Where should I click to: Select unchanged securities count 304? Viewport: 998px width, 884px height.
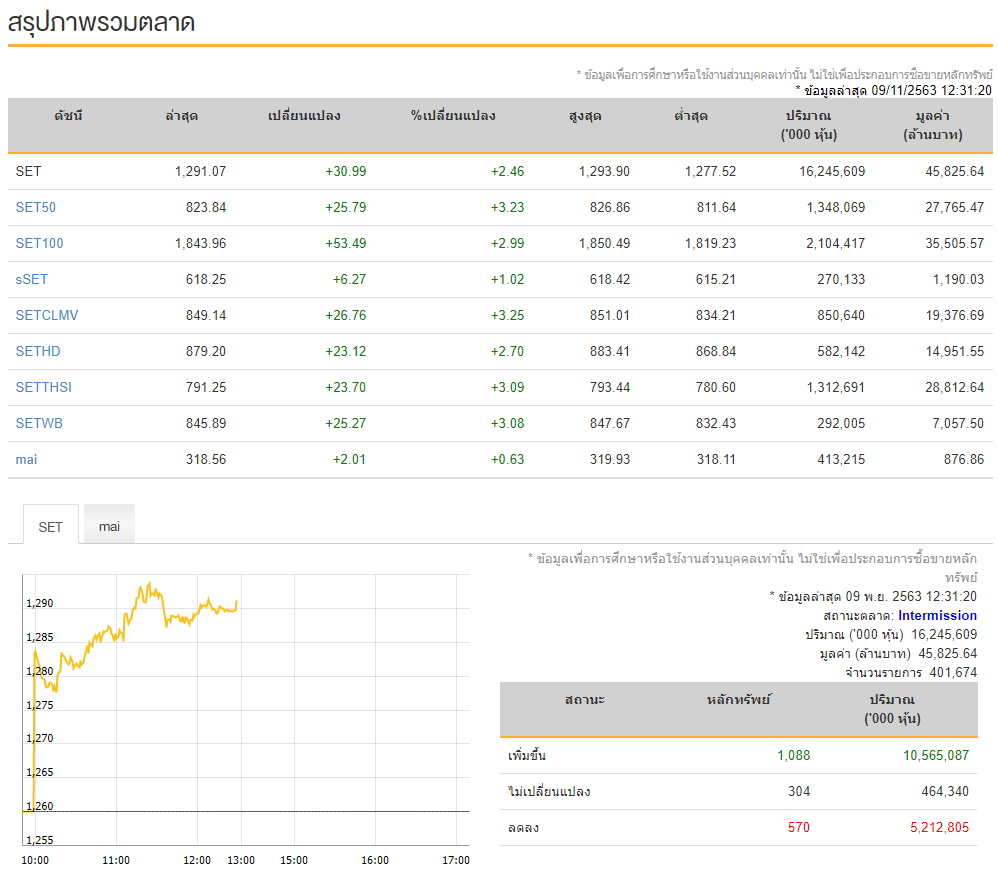tap(799, 791)
